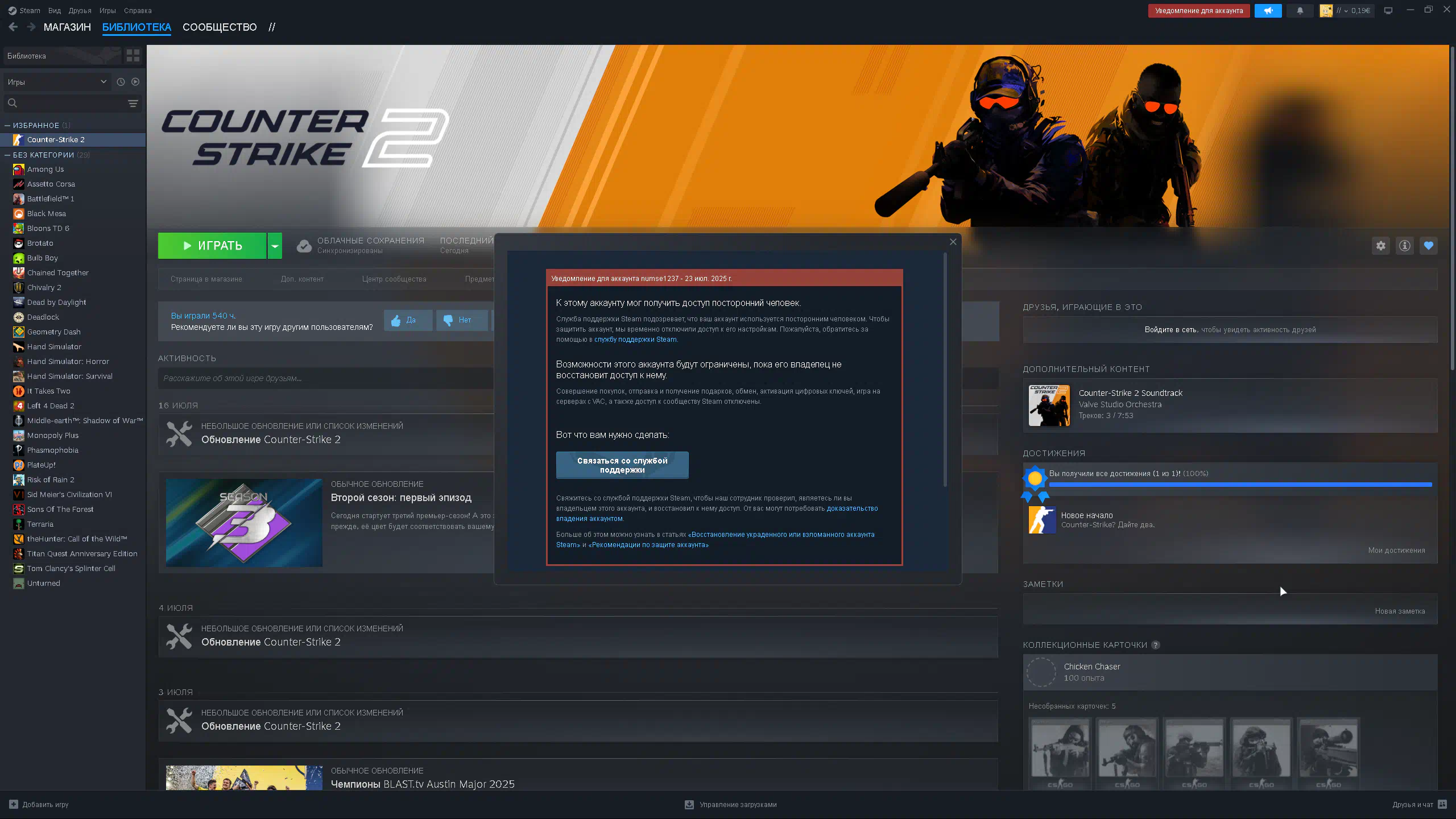1456x819 pixels.
Task: Go forward with the right arrow
Action: point(31,27)
